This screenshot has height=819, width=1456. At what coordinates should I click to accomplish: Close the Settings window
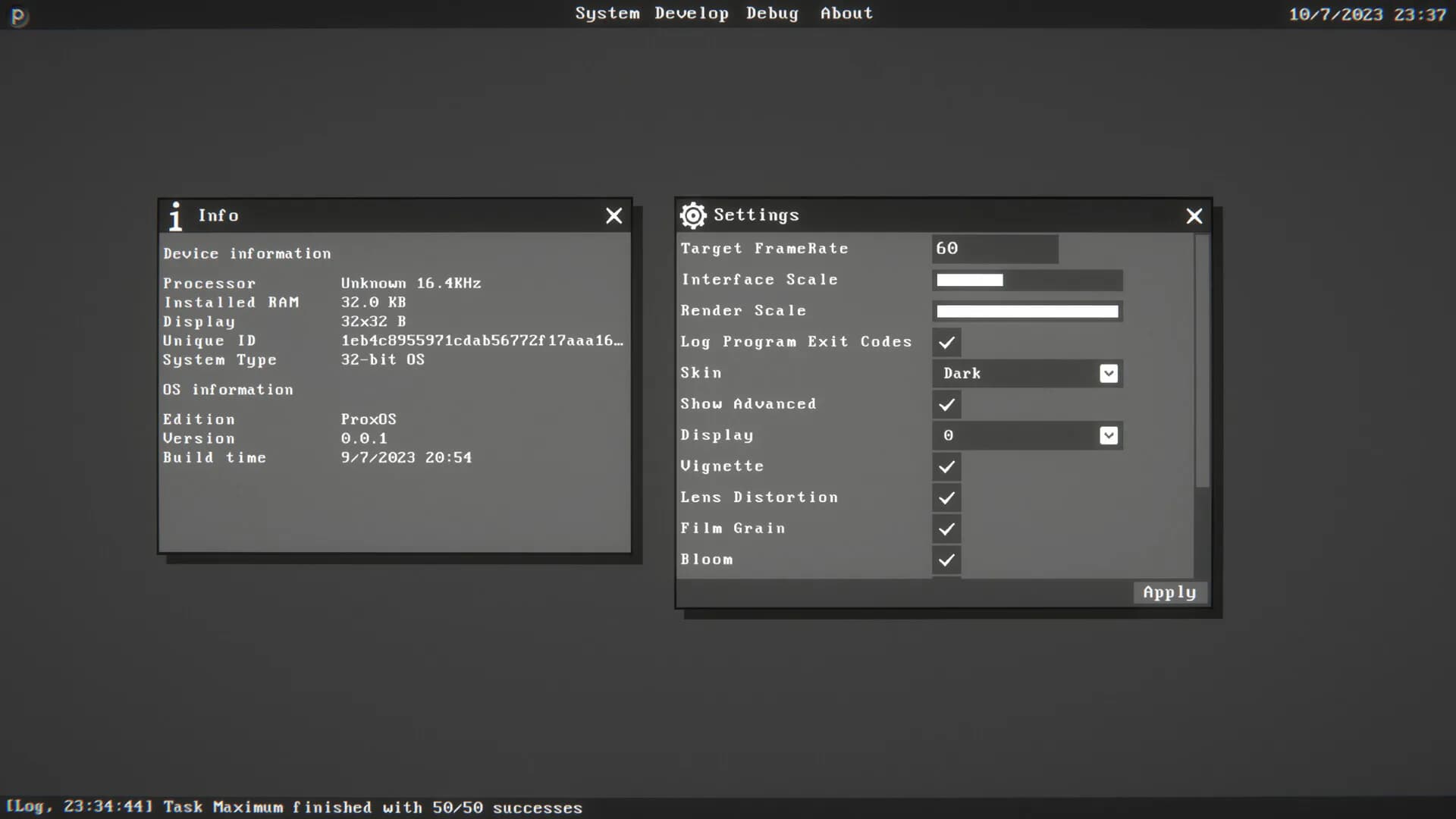1194,216
